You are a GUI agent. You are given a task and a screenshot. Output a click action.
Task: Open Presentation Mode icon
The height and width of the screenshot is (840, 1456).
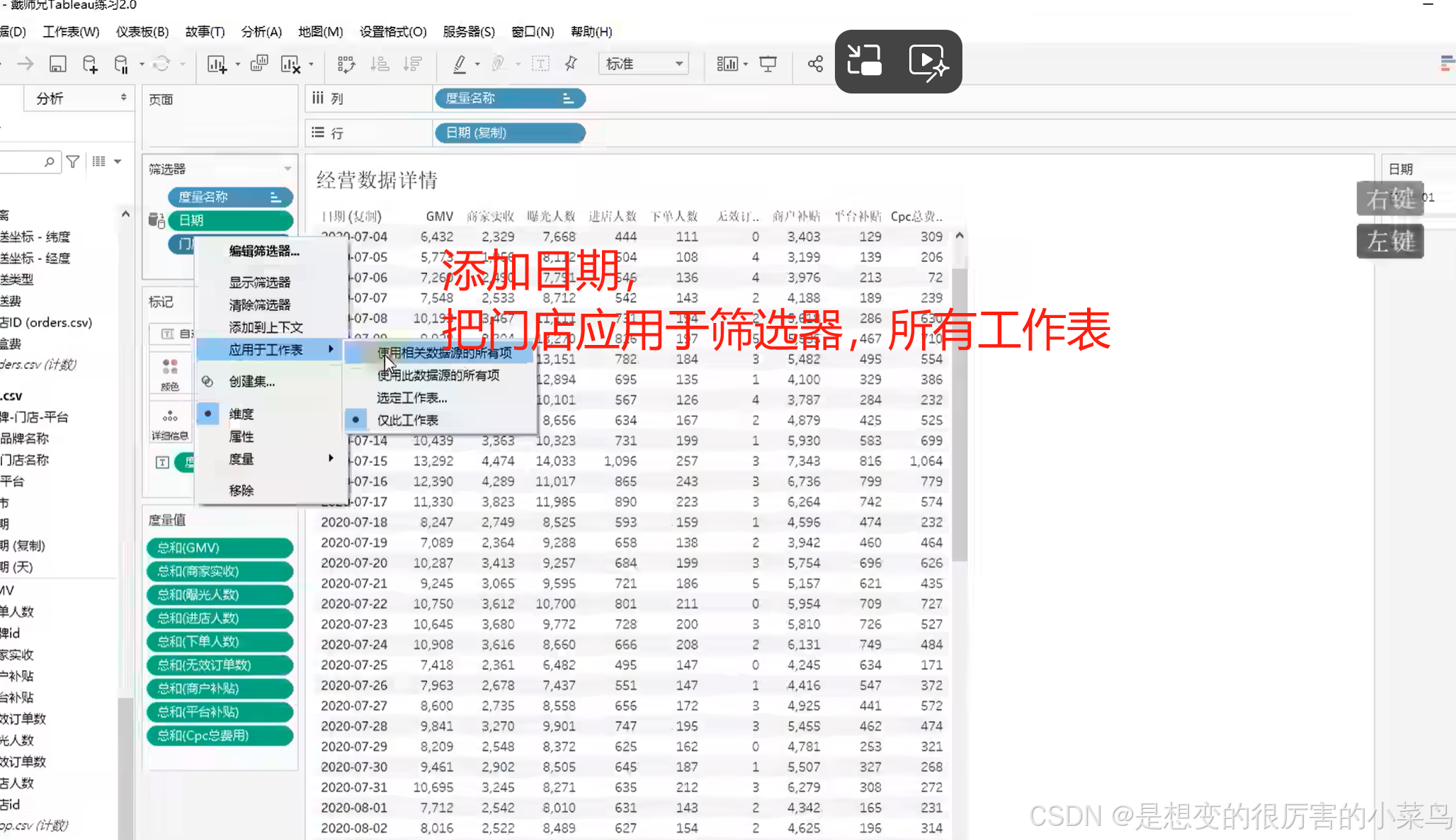768,64
